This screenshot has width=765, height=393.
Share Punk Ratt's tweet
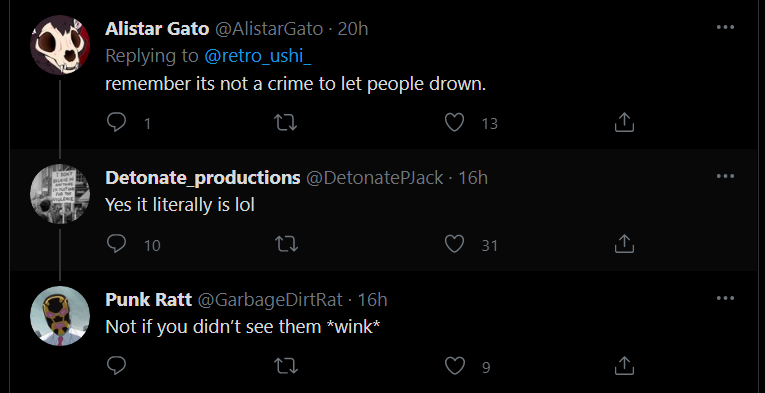624,365
